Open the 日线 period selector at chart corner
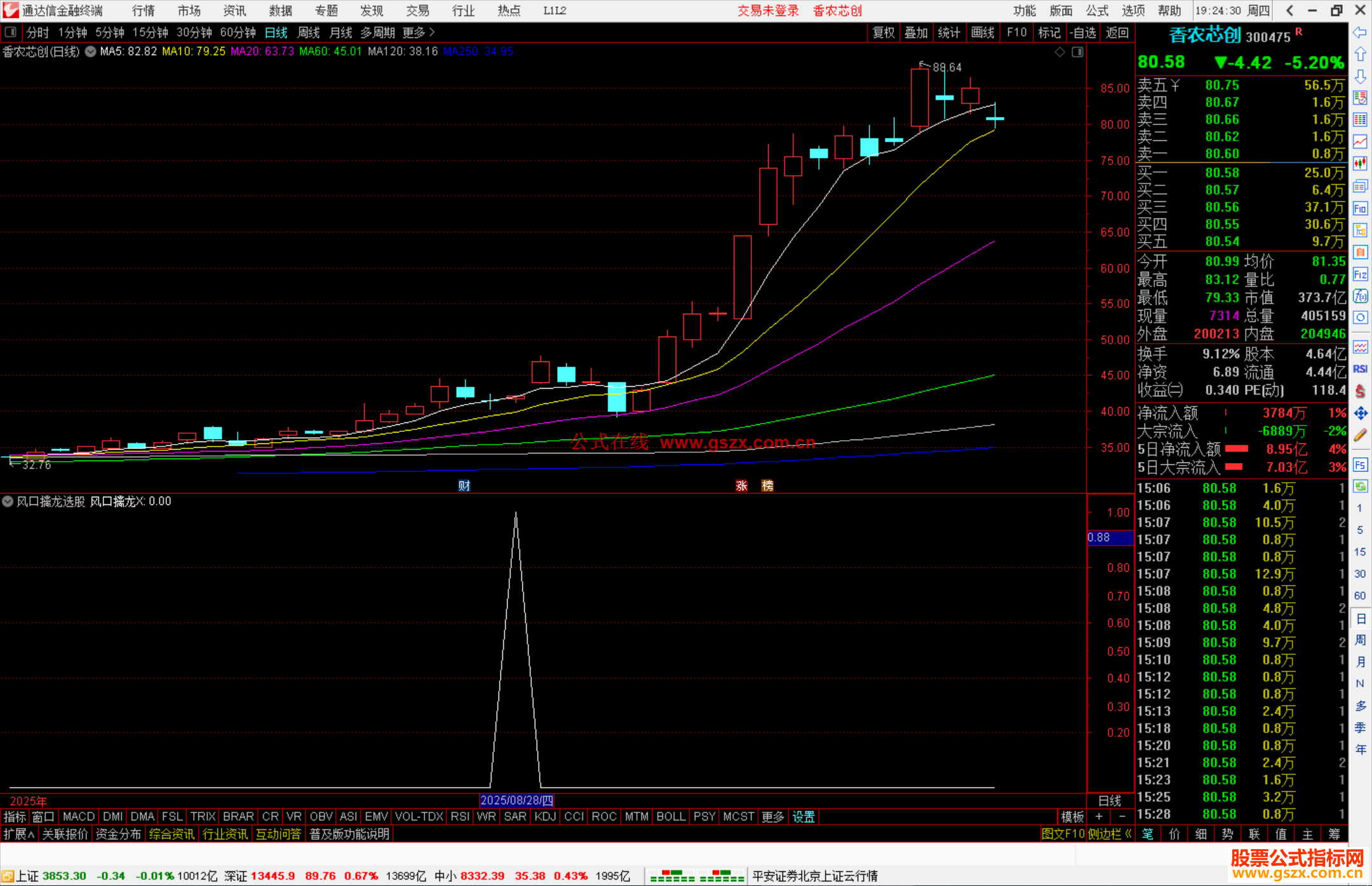The width and height of the screenshot is (1372, 886). 1110,801
